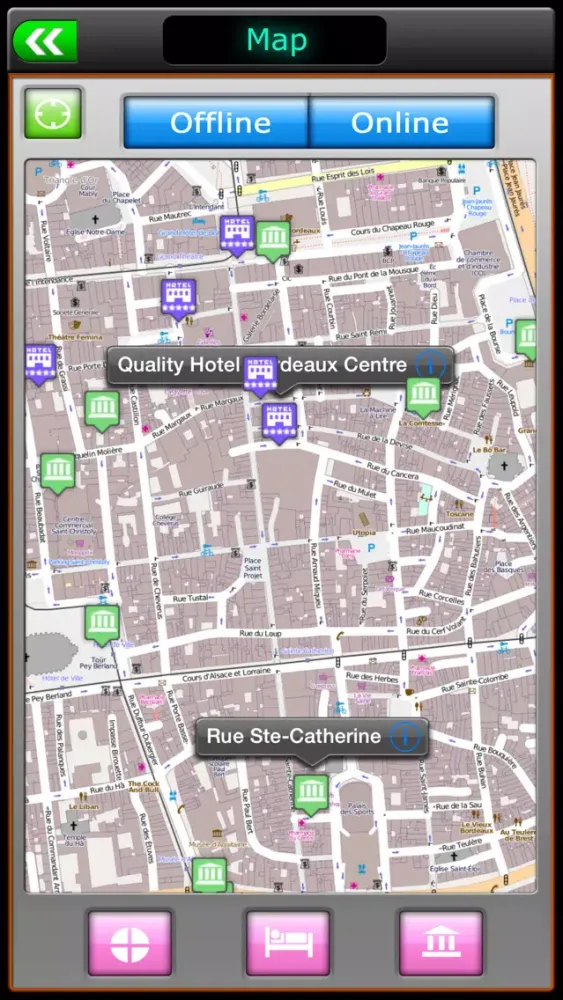Tap the 'Rue Corcelles' street label
Image resolution: width=563 pixels, height=1000 pixels.
[x=443, y=597]
